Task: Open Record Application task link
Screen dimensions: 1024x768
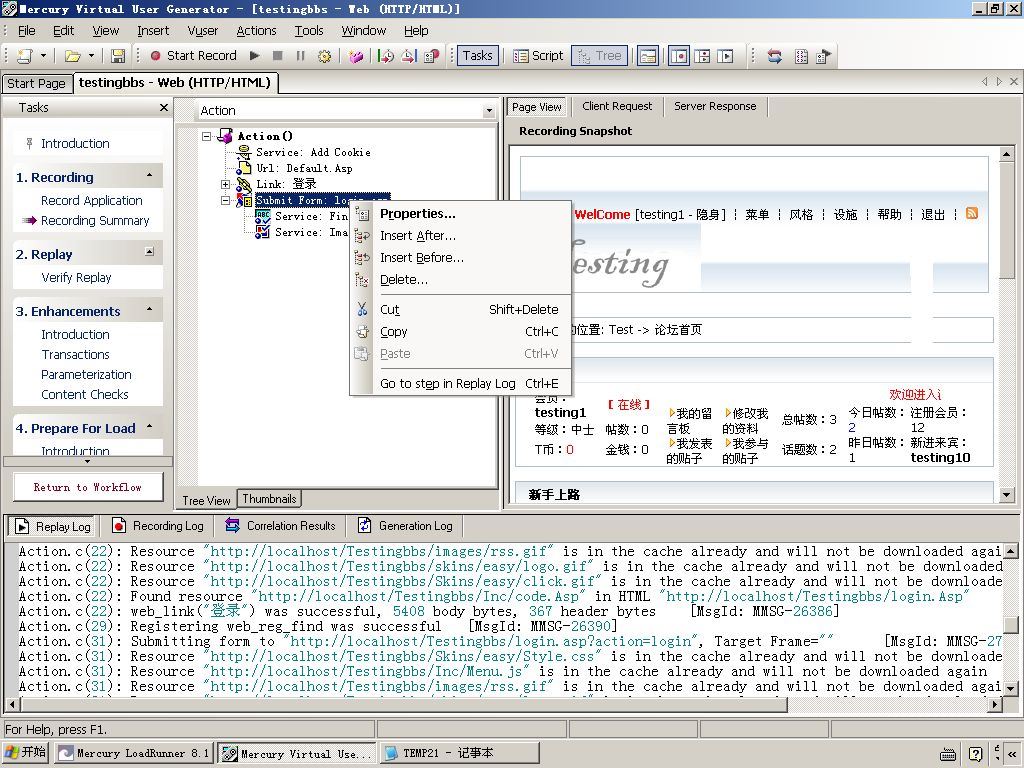Action: 91,201
